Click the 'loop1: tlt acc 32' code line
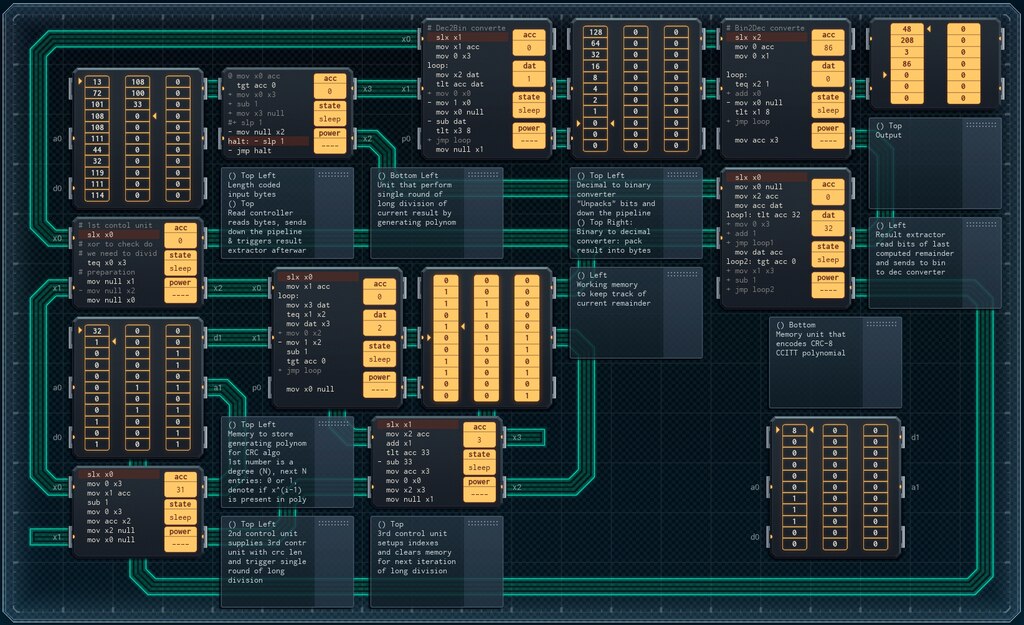 763,215
